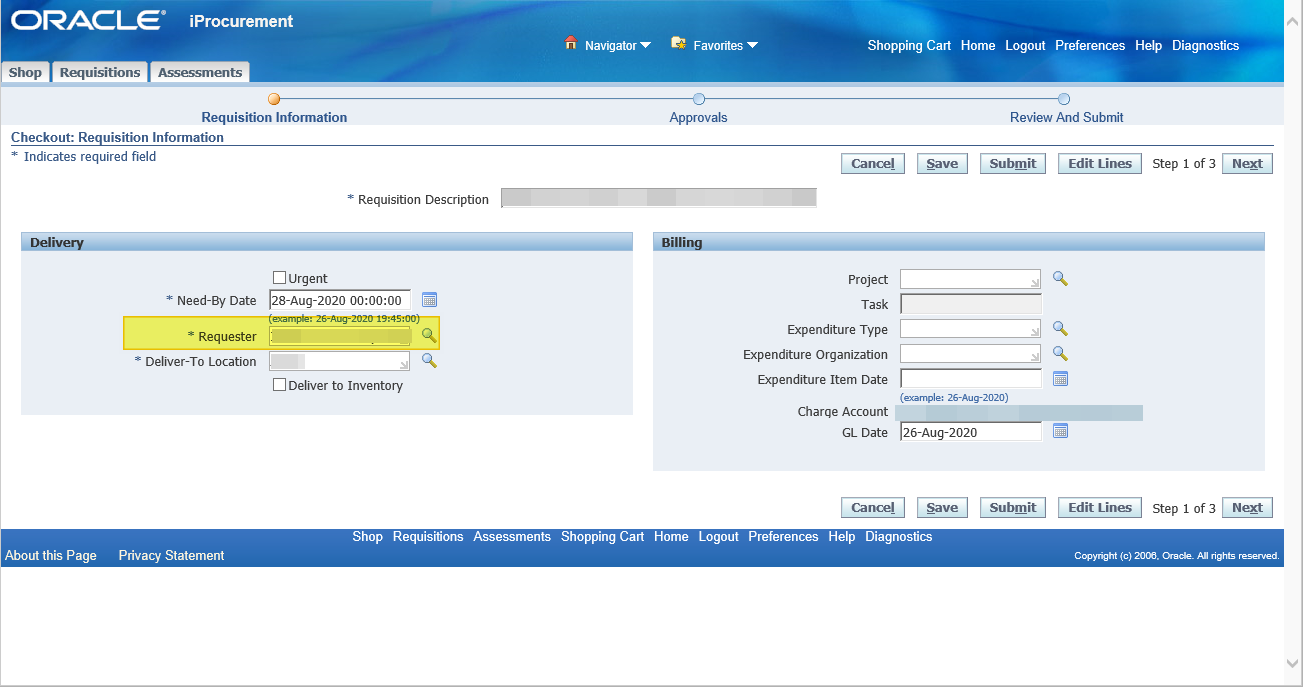Open Diagnostics in top header
1303x688 pixels.
coord(1205,45)
